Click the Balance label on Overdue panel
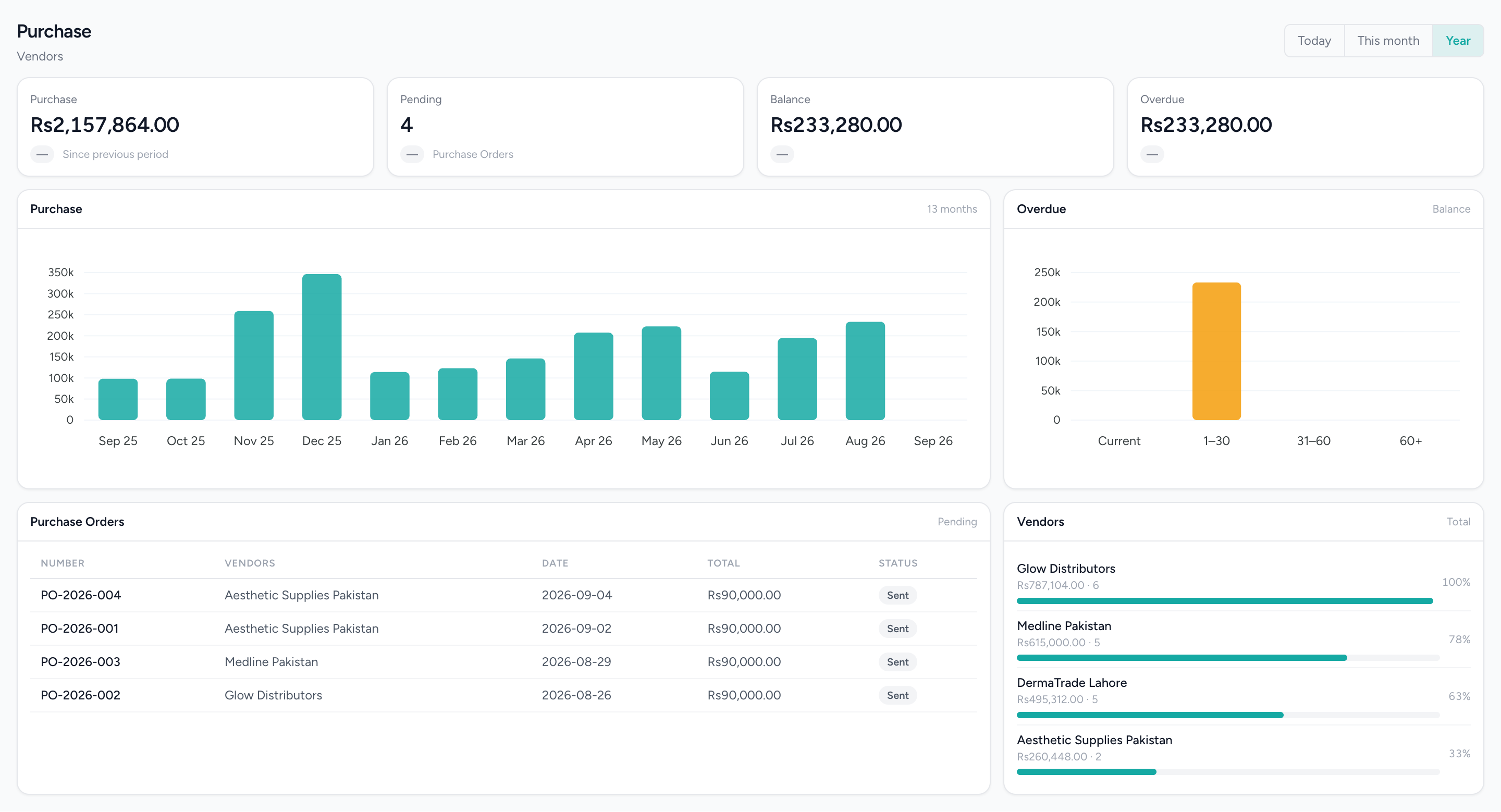Screen dimensions: 1501x812 coord(1451,209)
